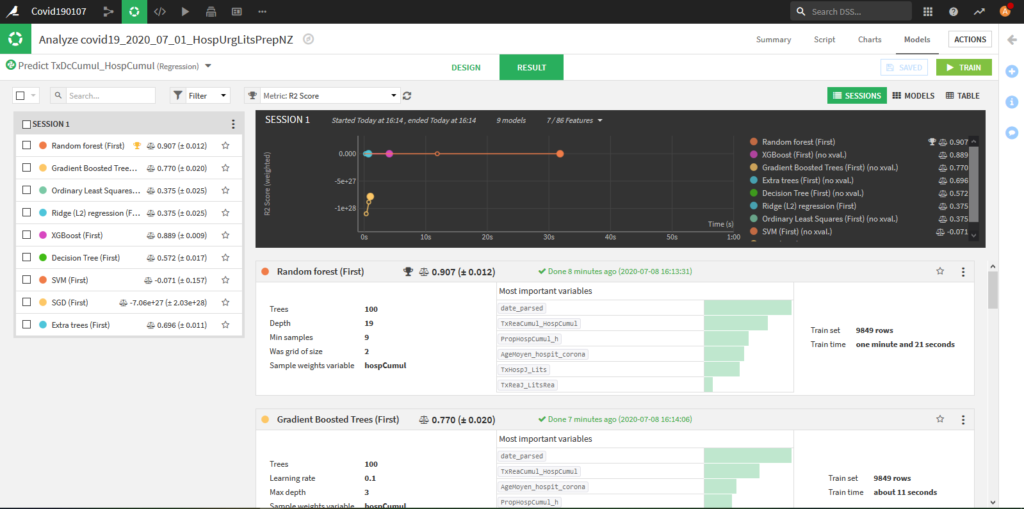This screenshot has height=509, width=1024.
Task: Expand the Filter dropdown
Action: tap(200, 95)
